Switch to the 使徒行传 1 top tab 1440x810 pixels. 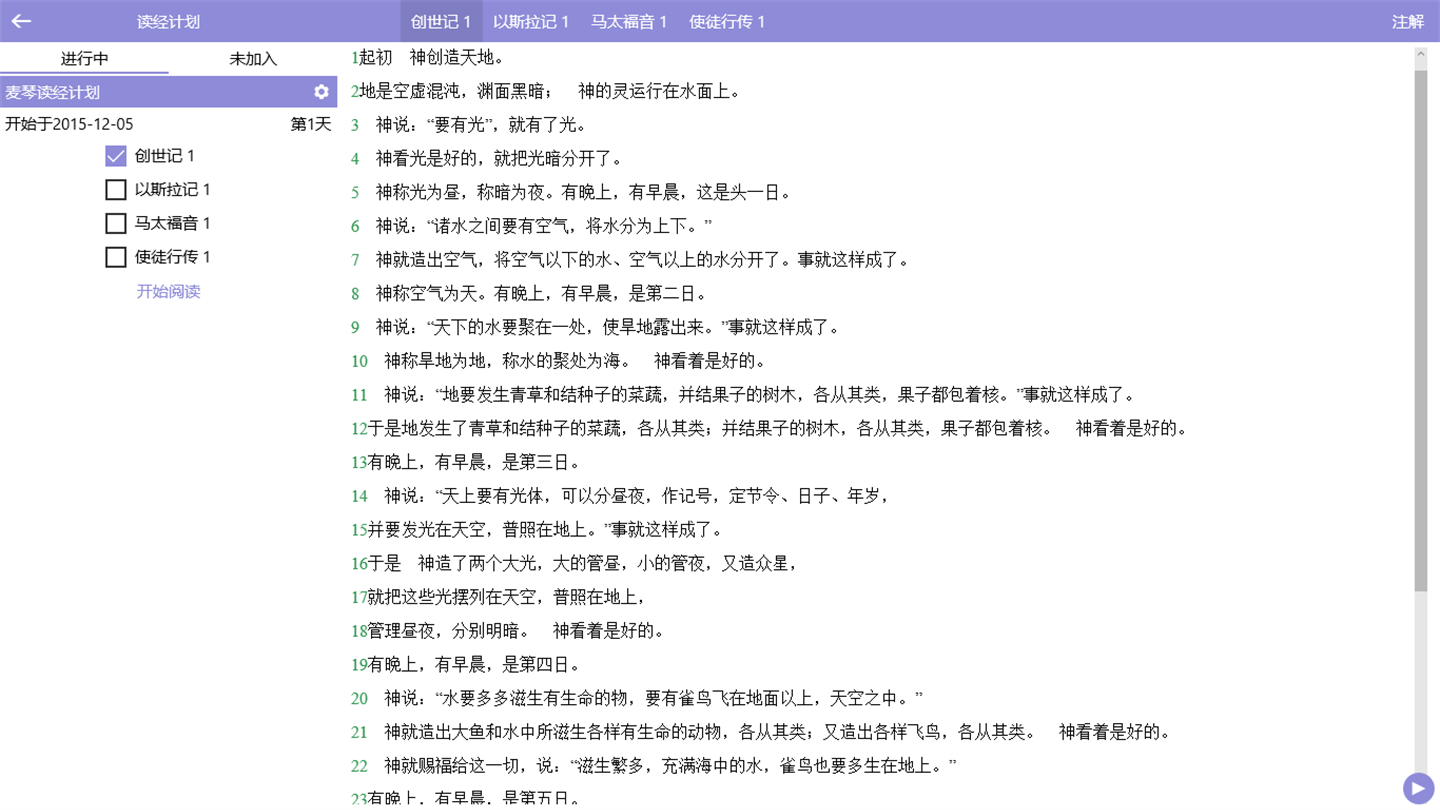click(727, 21)
